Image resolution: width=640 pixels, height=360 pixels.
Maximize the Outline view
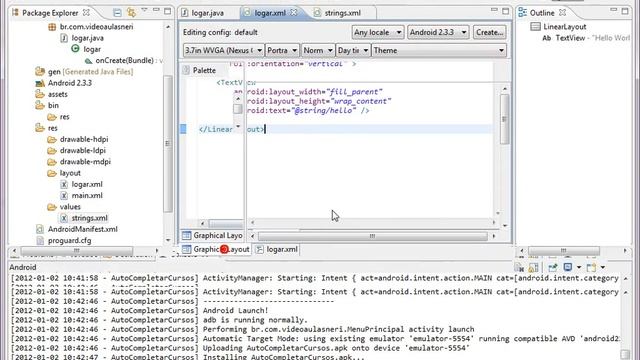pyautogui.click(x=625, y=11)
